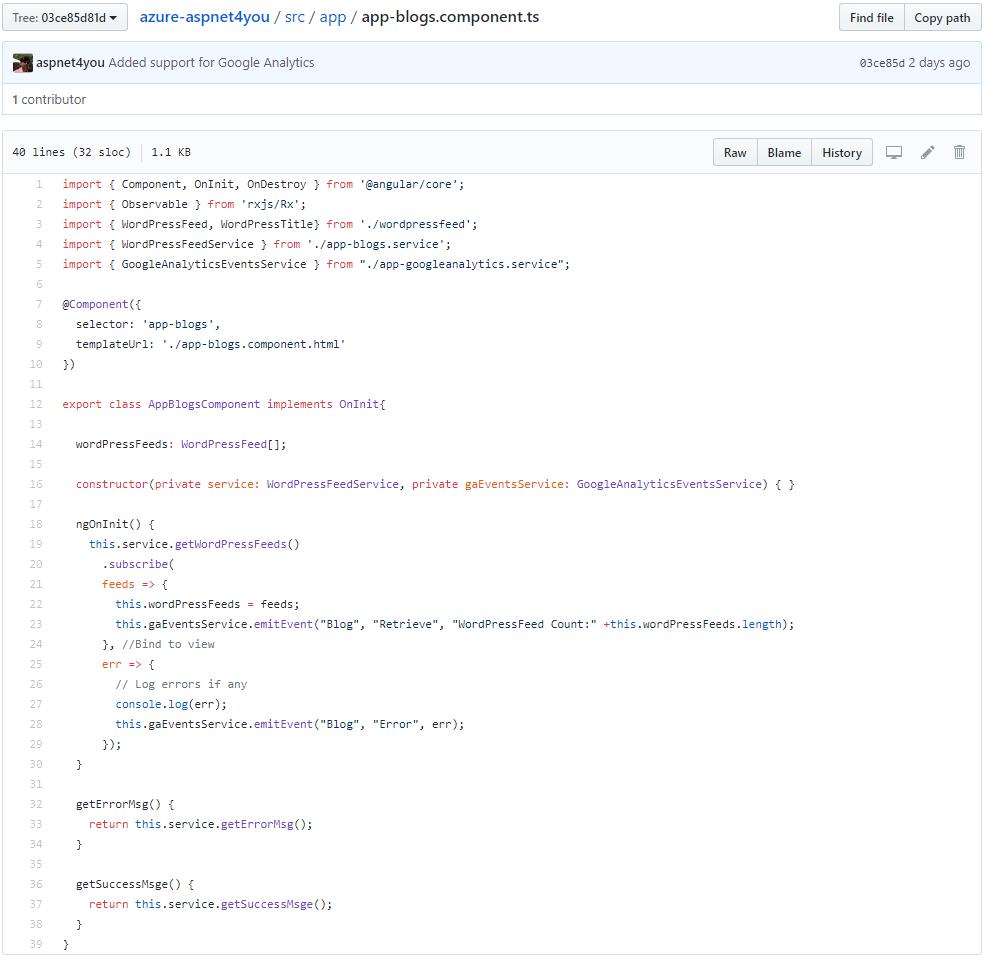The height and width of the screenshot is (959, 986).
Task: Select line number 7
Action: 39,304
